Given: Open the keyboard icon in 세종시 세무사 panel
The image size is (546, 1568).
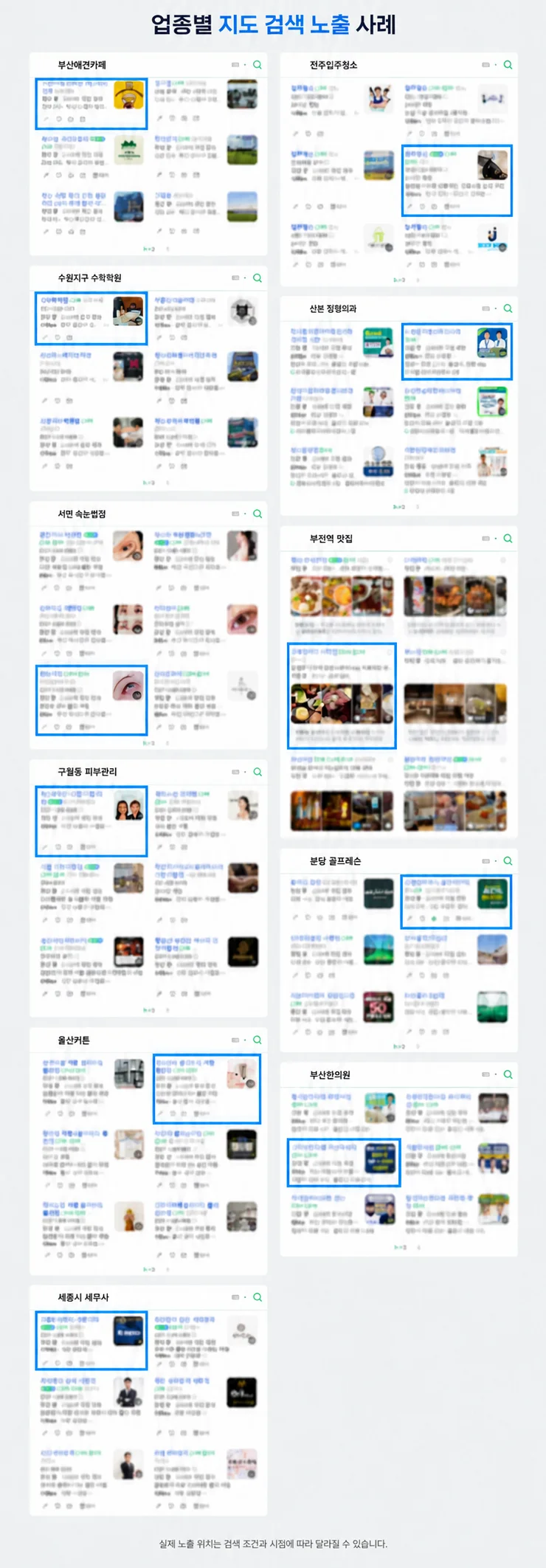Looking at the screenshot, I should 235,1297.
